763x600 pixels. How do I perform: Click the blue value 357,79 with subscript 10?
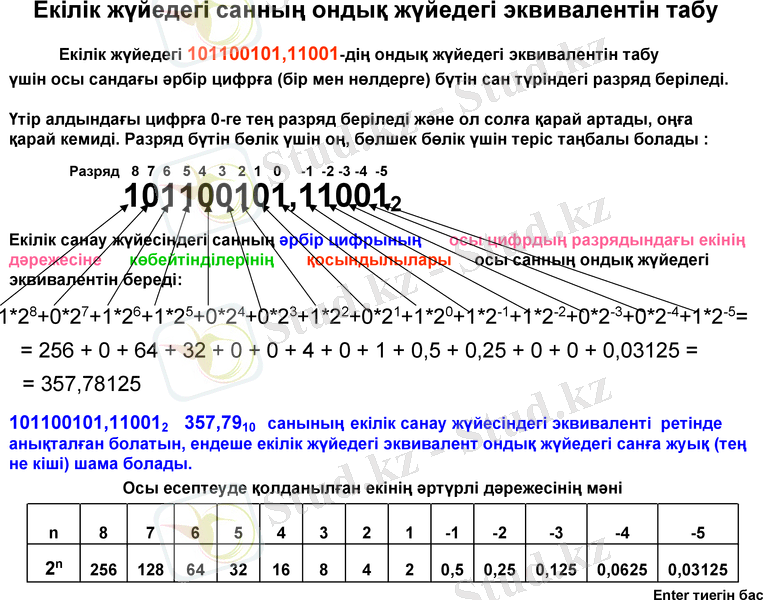pos(219,424)
